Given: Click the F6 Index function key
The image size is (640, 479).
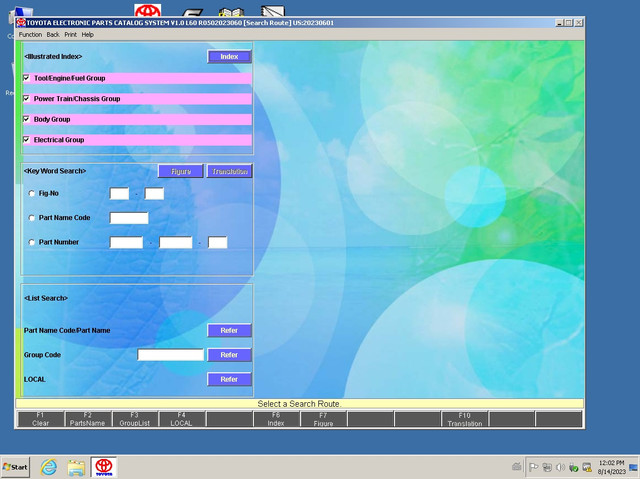Looking at the screenshot, I should [276, 419].
